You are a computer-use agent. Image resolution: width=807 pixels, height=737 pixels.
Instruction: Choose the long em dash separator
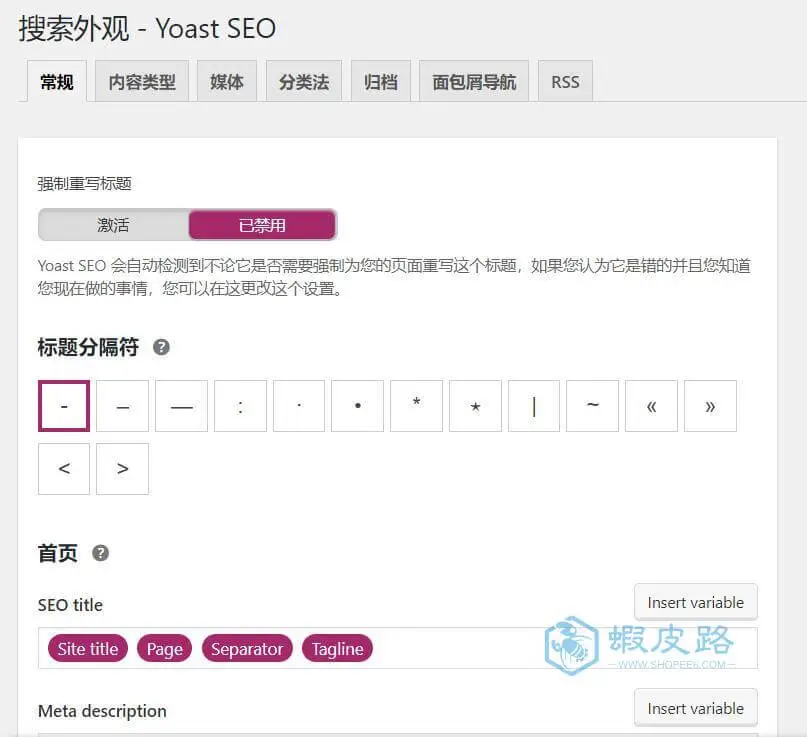point(182,406)
